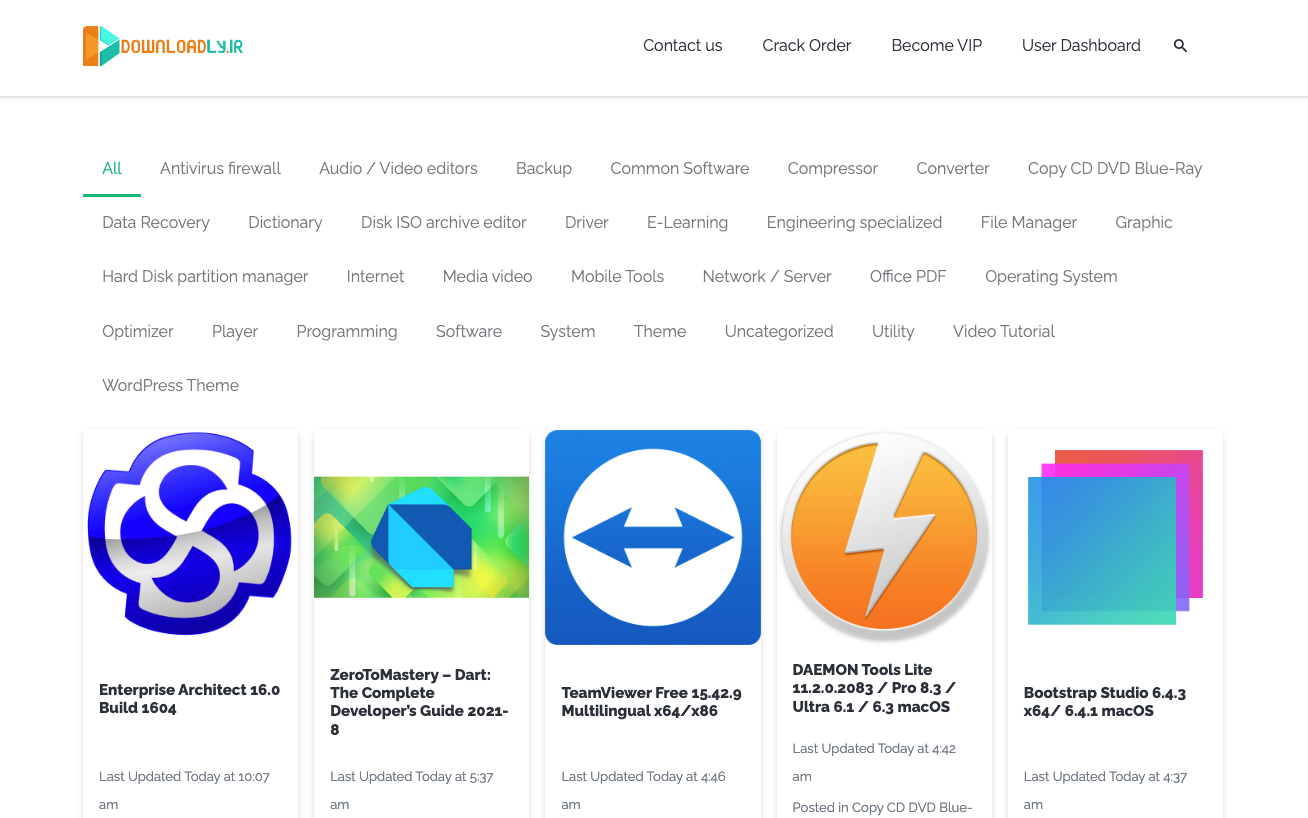Click 'Last Updated Today at 4:42 am' text
1308x818 pixels.
tap(874, 762)
